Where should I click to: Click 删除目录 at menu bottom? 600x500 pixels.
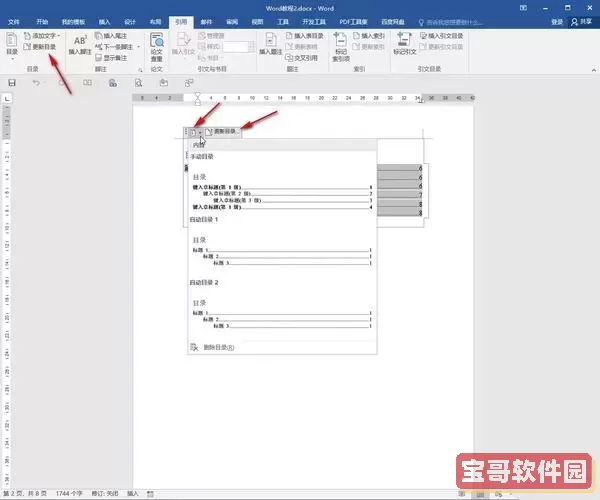[282, 347]
